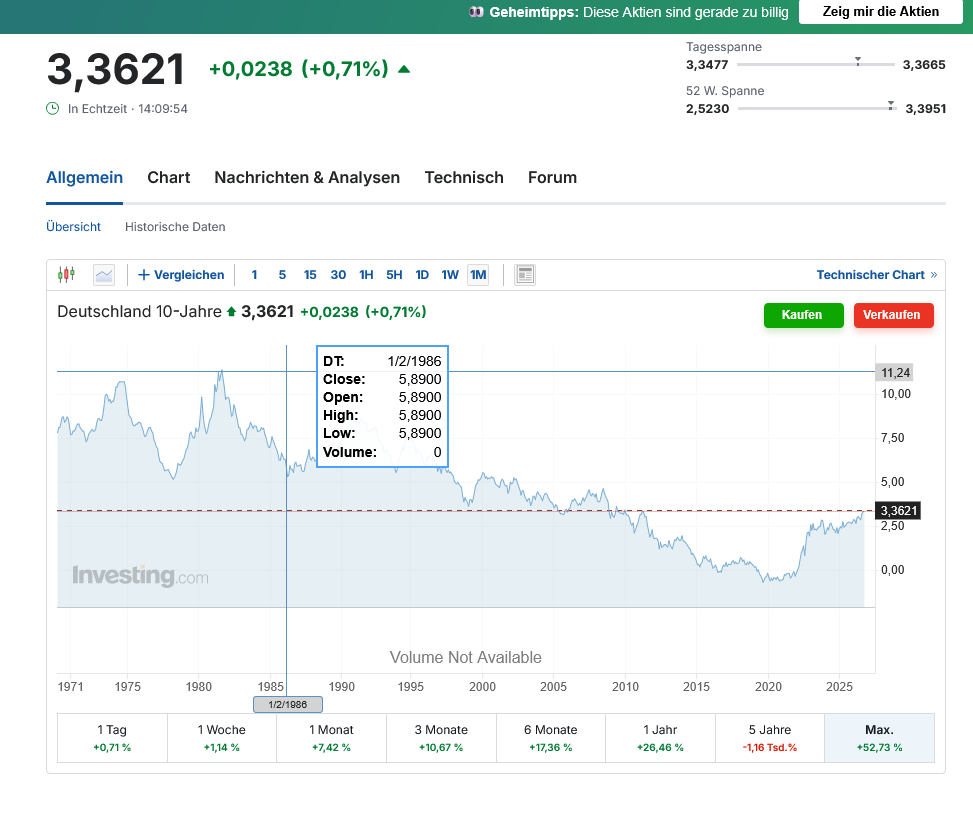Image resolution: width=973 pixels, height=818 pixels.
Task: Click Zeig mir die Aktien button
Action: click(x=881, y=12)
